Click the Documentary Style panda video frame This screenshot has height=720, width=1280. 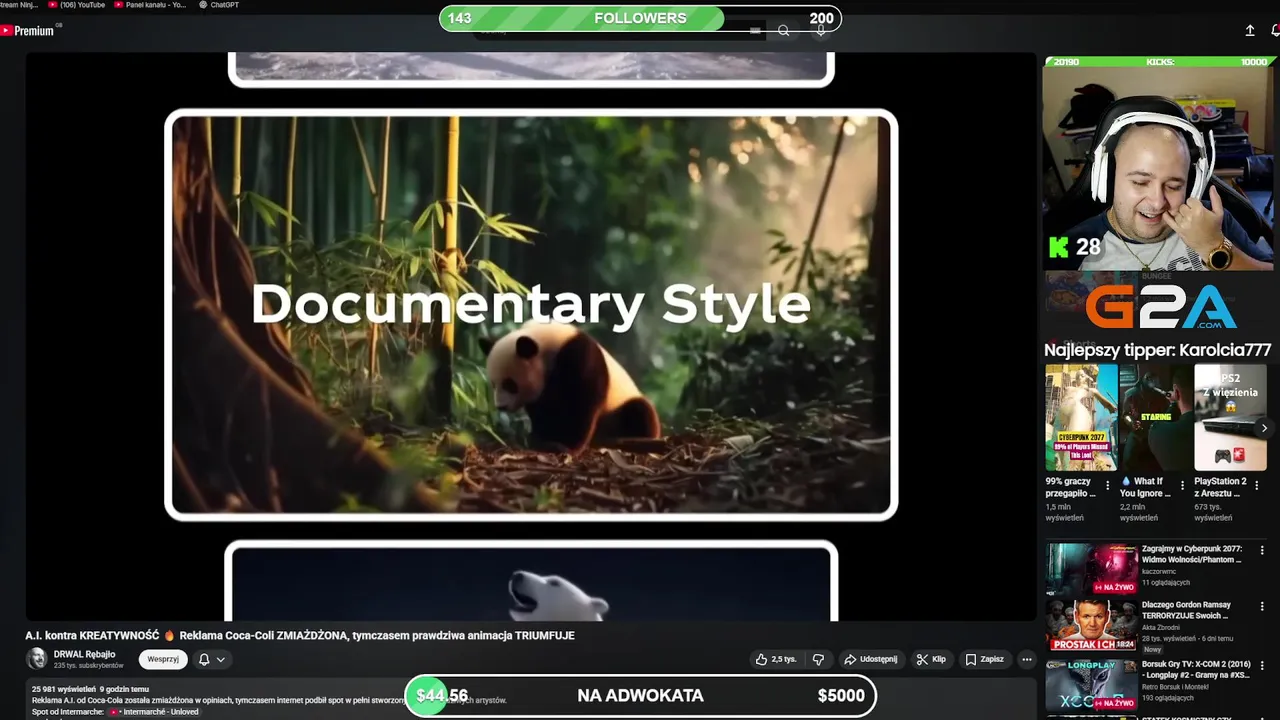click(x=531, y=314)
